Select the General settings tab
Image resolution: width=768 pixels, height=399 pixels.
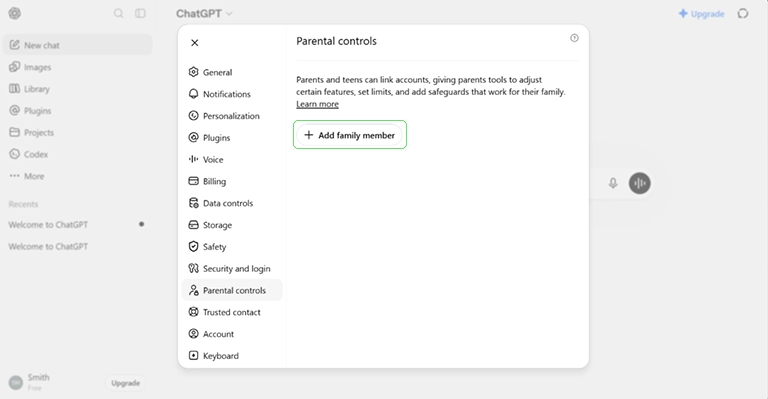coord(232,72)
